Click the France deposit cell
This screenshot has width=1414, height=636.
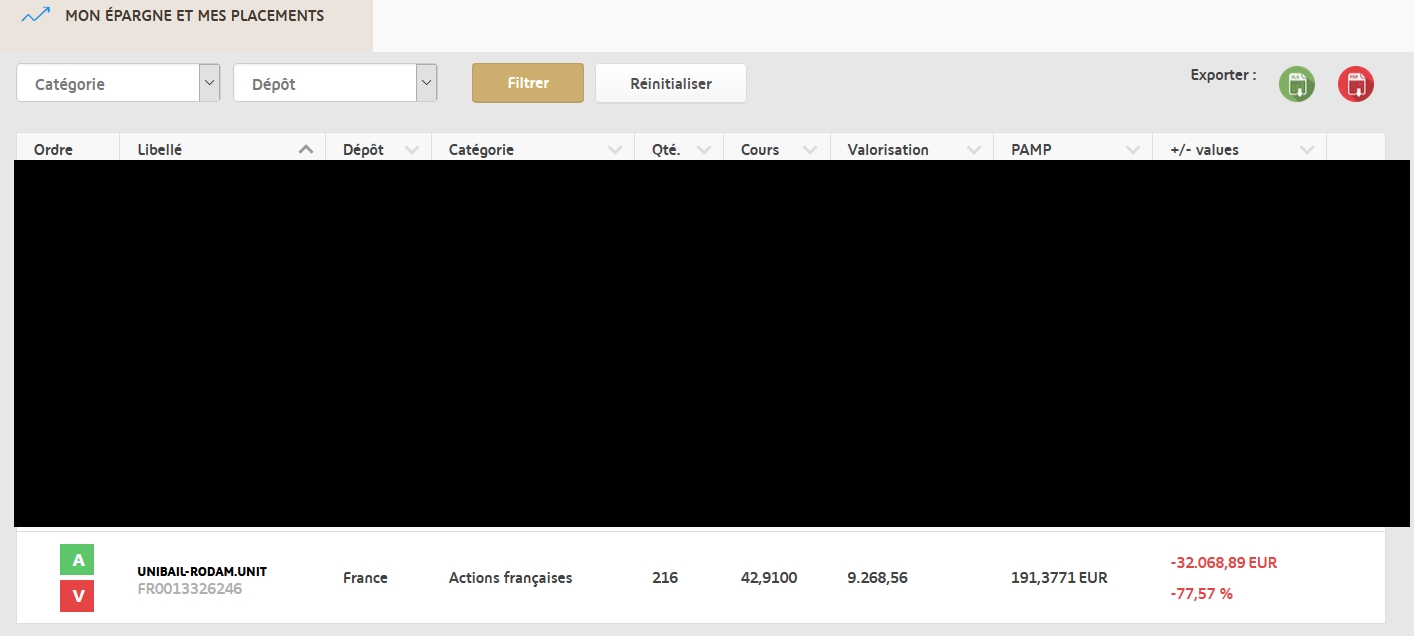tap(365, 578)
